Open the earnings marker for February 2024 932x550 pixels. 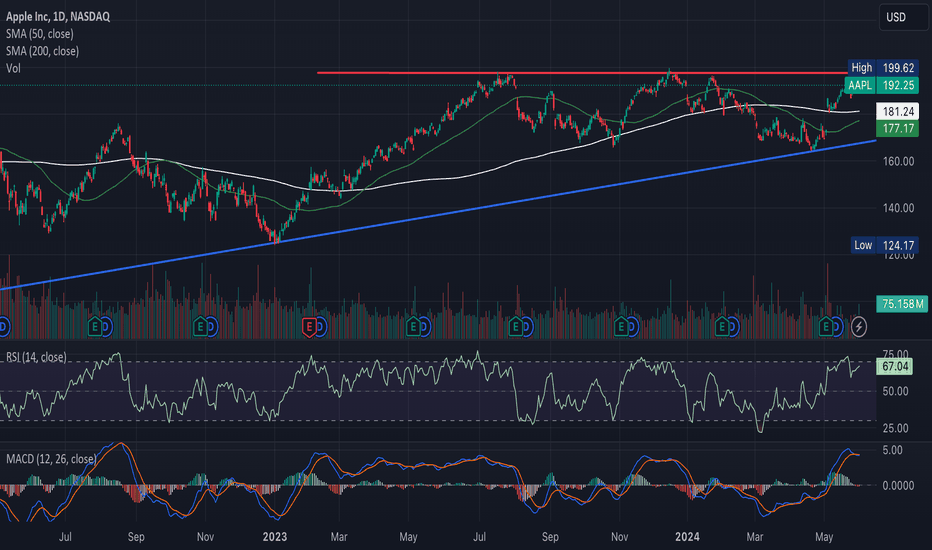722,326
